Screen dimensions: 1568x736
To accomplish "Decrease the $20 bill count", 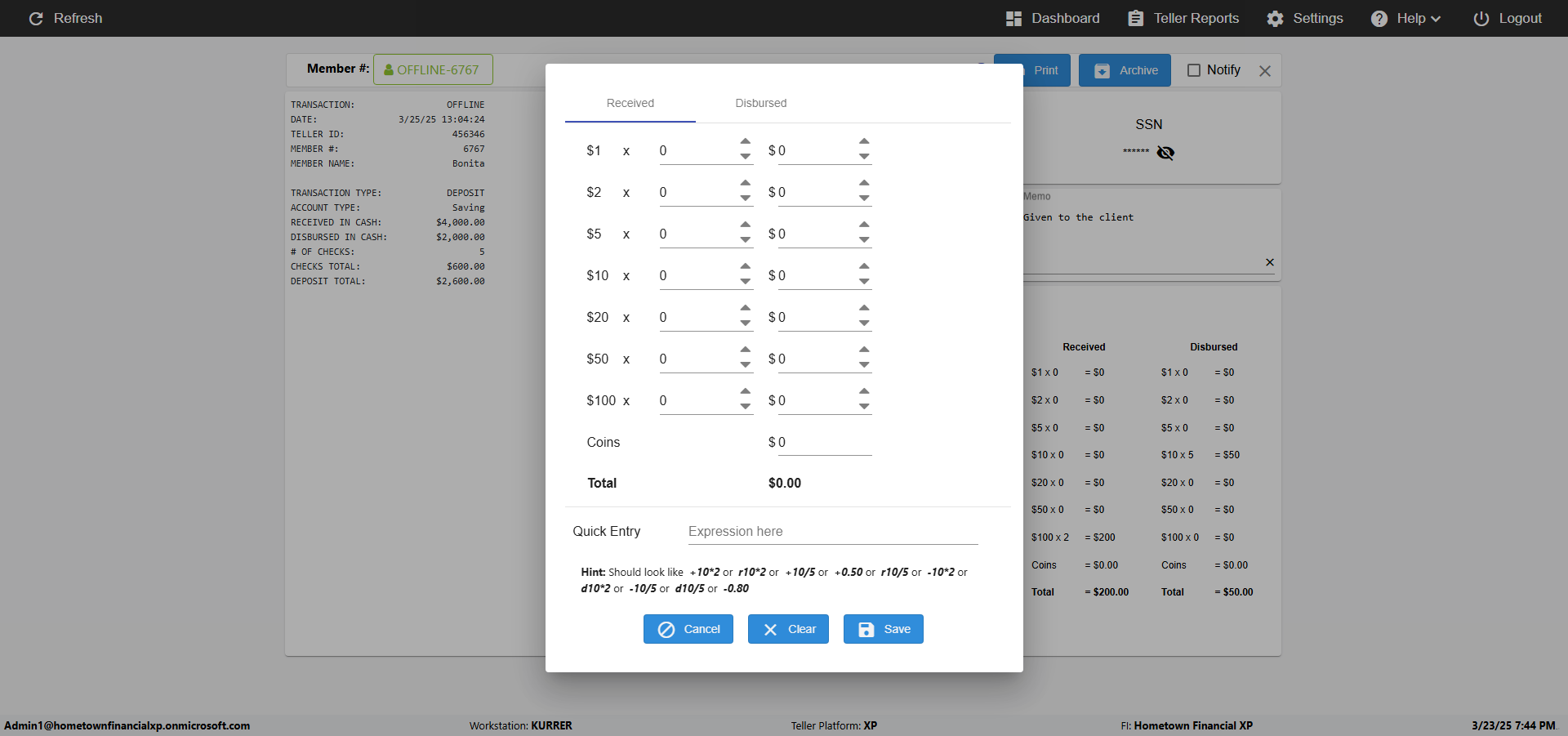I will [746, 323].
